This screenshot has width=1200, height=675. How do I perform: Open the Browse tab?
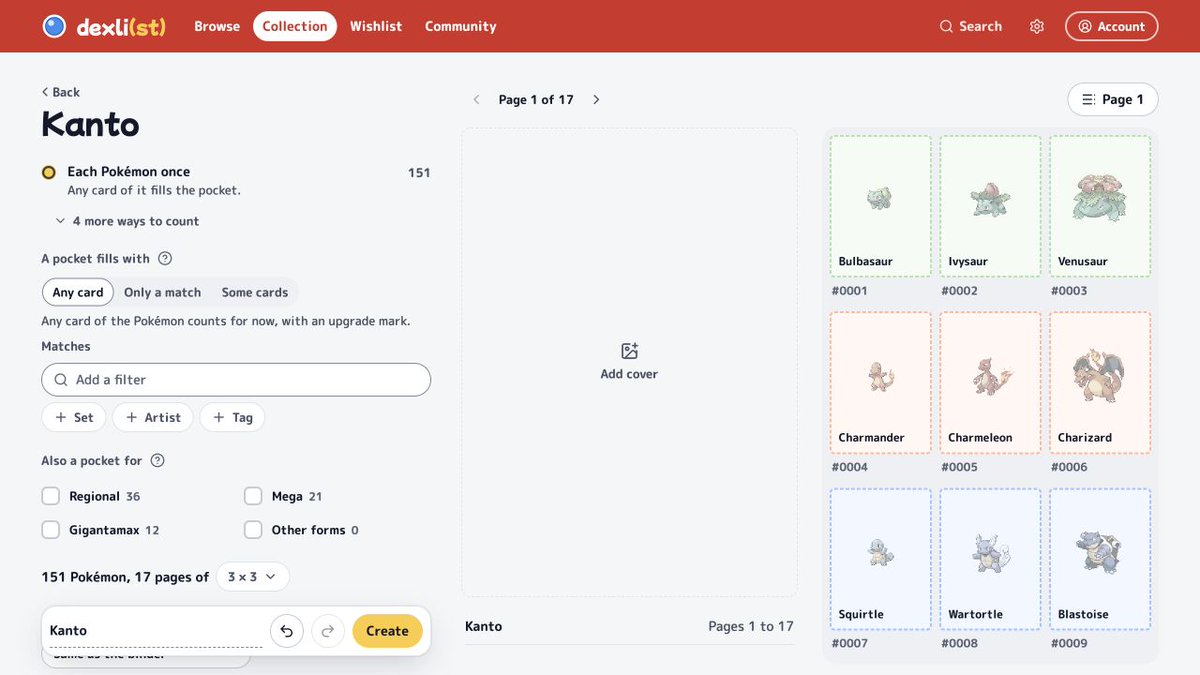click(217, 26)
